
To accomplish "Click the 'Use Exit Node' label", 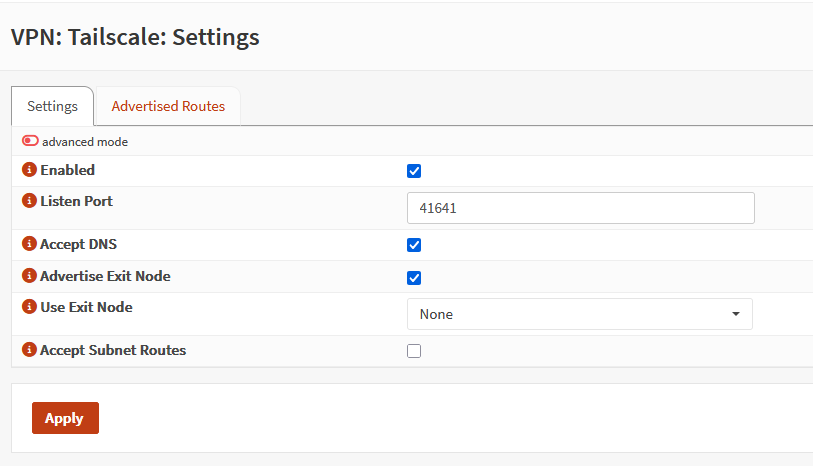I will (87, 307).
